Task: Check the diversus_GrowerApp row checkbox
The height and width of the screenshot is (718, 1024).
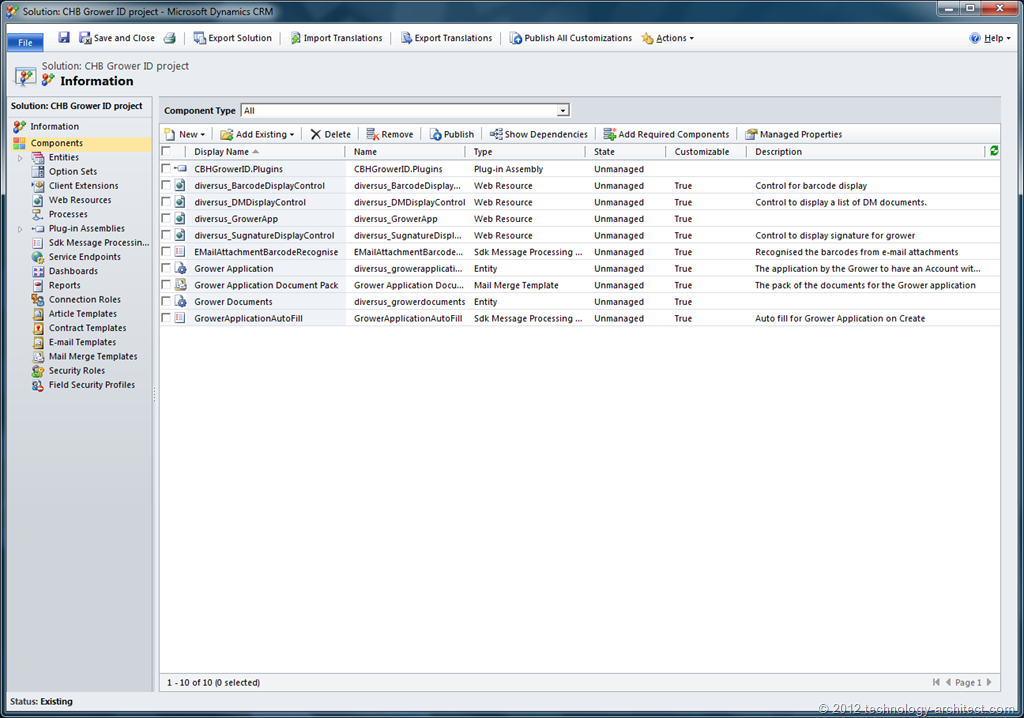Action: point(166,218)
